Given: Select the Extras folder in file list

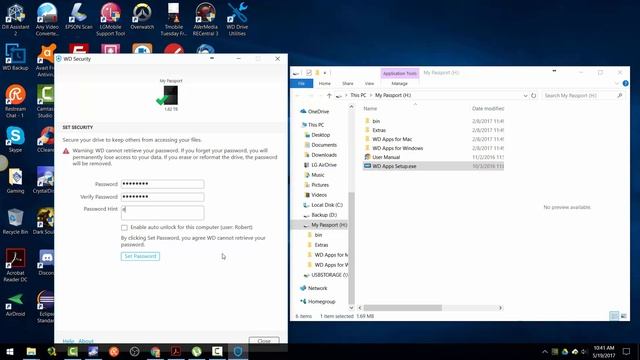Looking at the screenshot, I should [x=379, y=130].
